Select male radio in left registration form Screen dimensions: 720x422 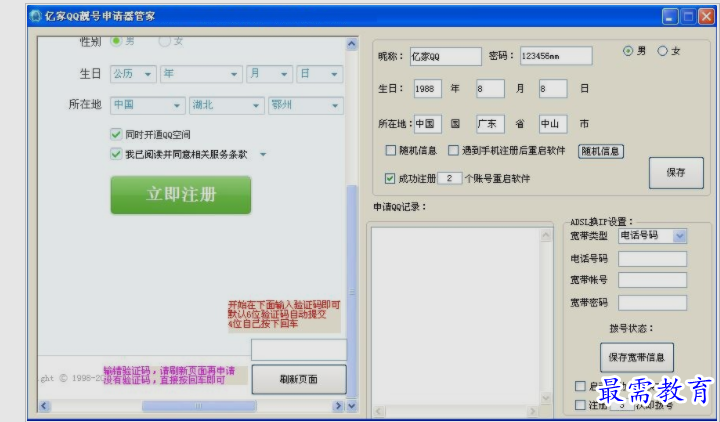pyautogui.click(x=116, y=41)
